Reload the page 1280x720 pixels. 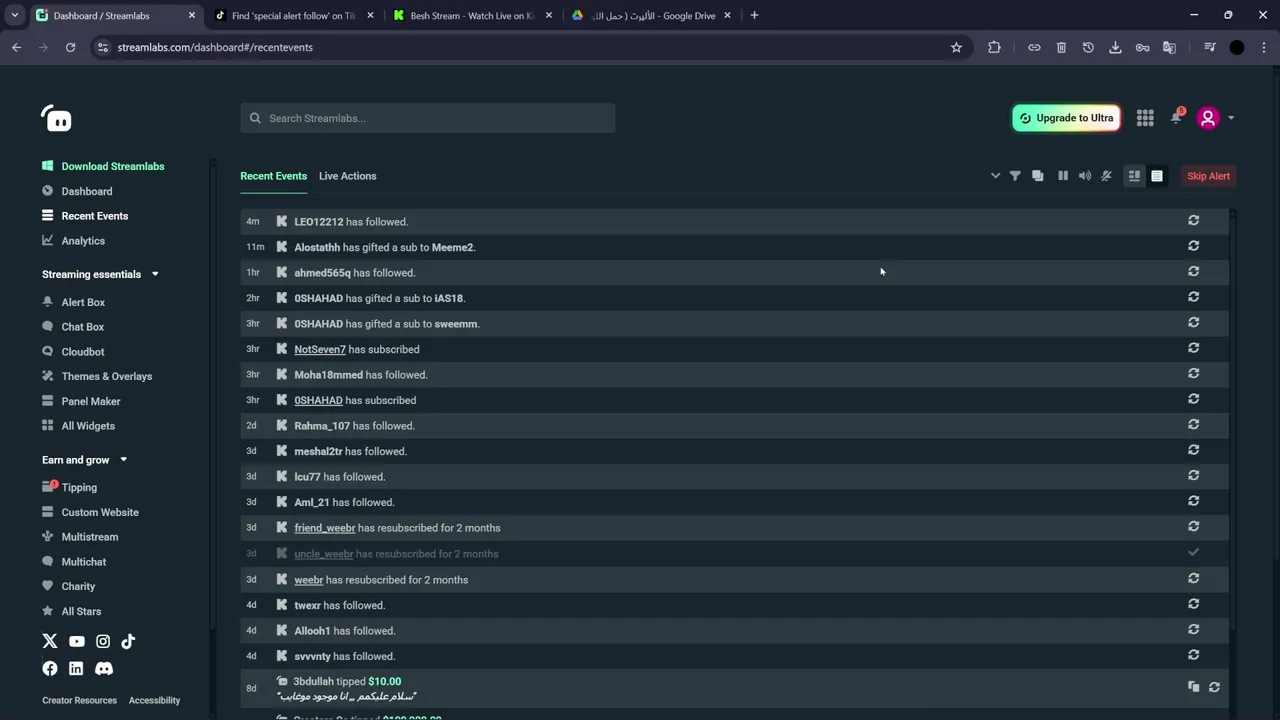[x=70, y=47]
